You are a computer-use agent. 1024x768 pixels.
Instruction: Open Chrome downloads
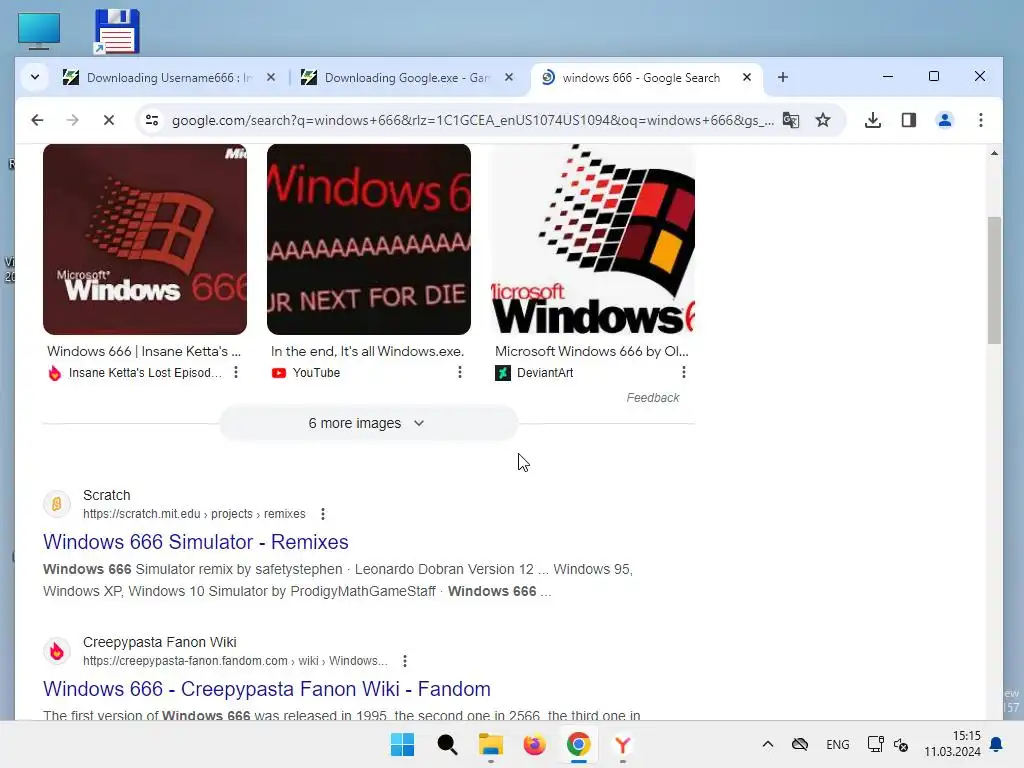872,120
